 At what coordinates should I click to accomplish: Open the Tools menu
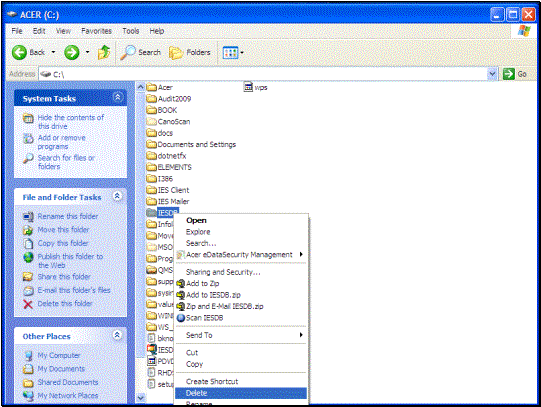click(x=130, y=31)
